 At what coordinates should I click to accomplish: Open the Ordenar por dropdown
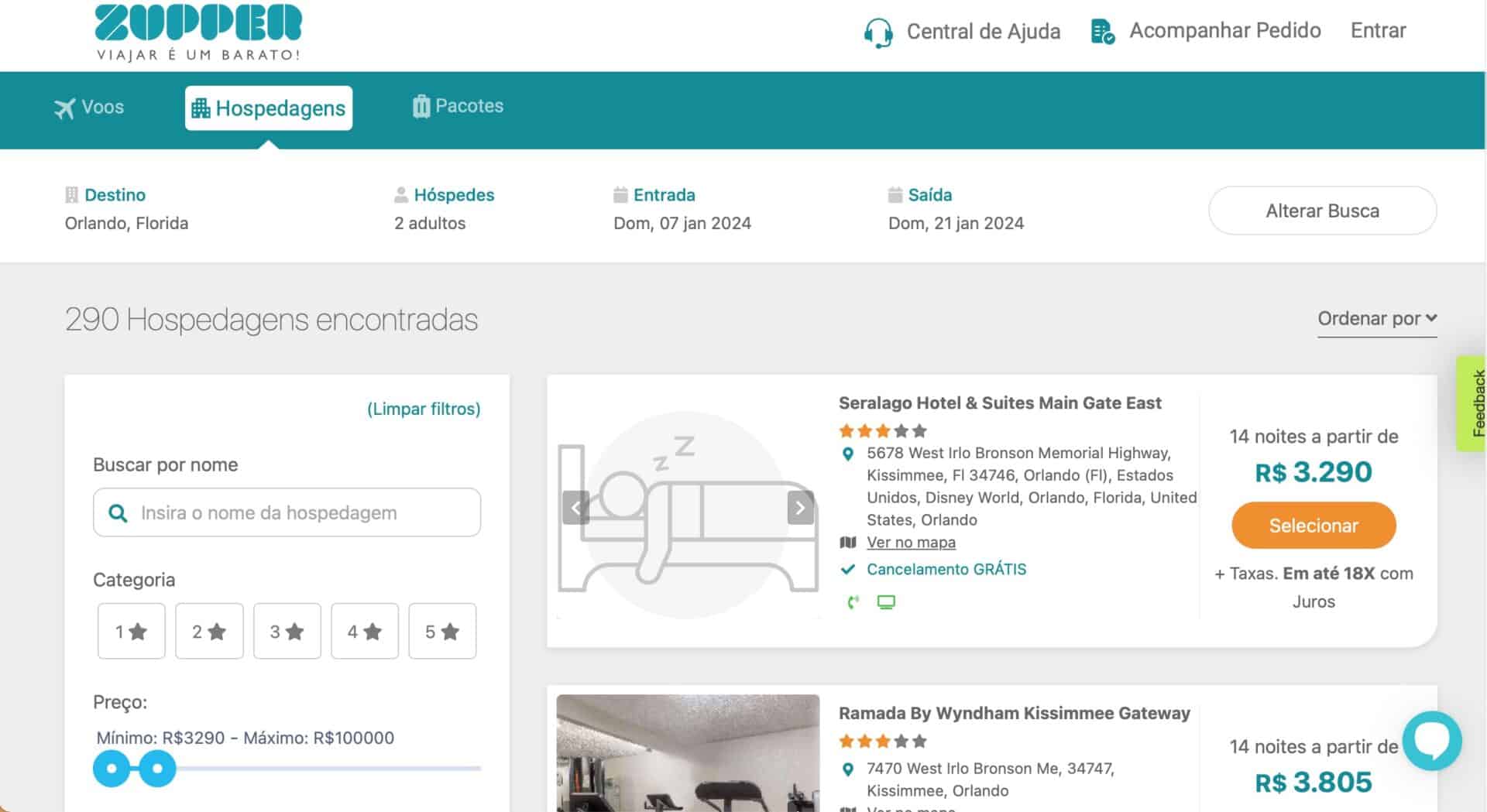1376,318
